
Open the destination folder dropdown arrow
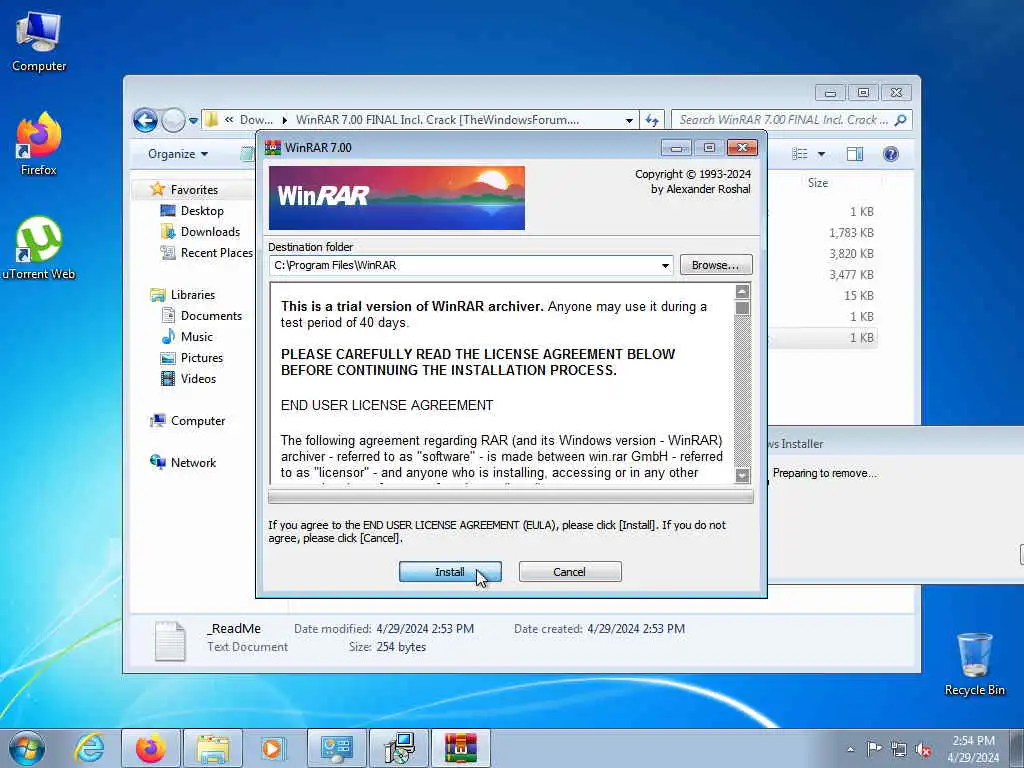tap(664, 265)
